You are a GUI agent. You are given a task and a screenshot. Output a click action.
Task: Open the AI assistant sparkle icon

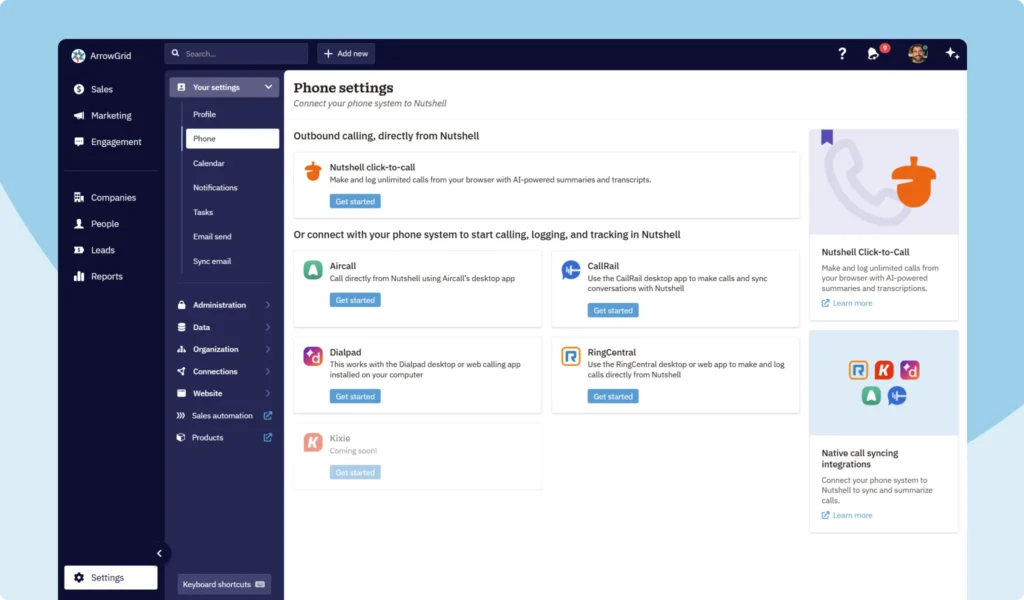pyautogui.click(x=952, y=53)
